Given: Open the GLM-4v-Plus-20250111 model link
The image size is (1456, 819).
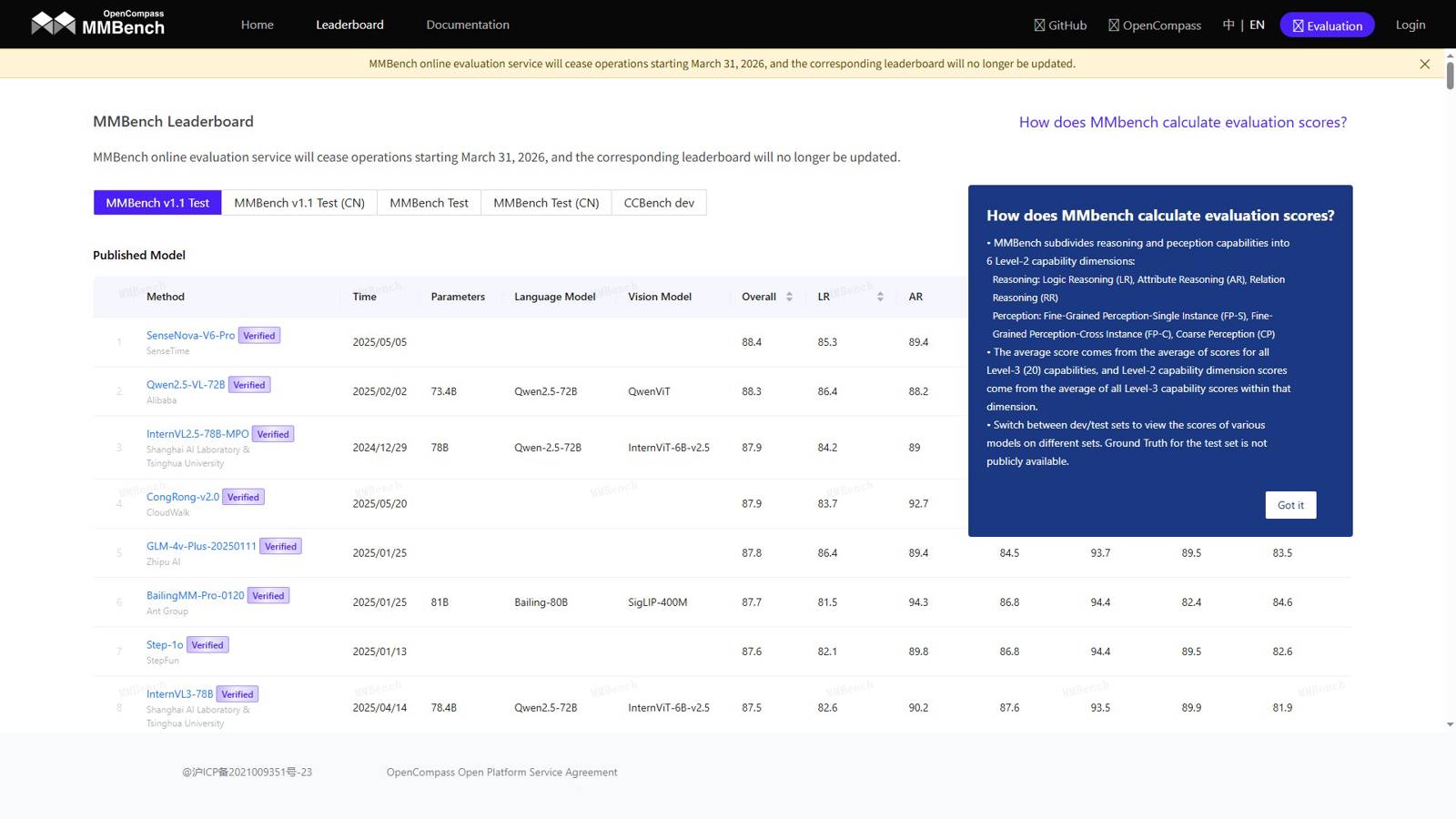Looking at the screenshot, I should point(201,545).
